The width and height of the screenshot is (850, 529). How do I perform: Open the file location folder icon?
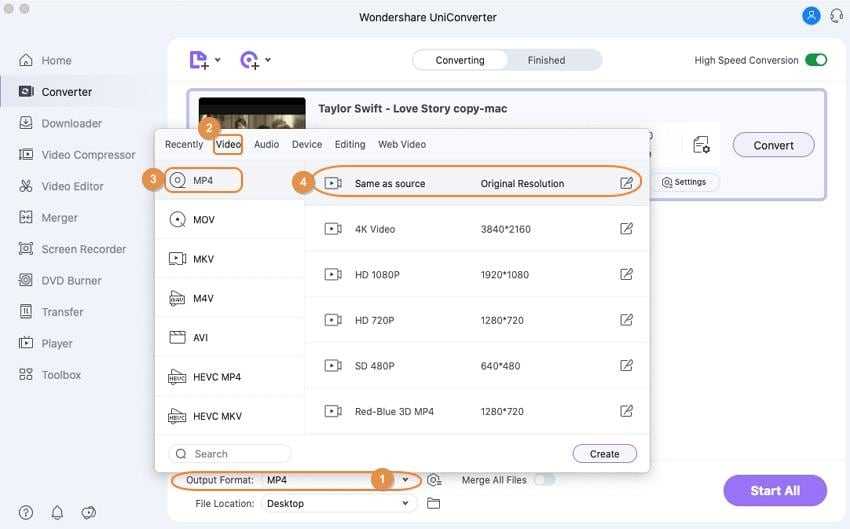click(x=433, y=504)
